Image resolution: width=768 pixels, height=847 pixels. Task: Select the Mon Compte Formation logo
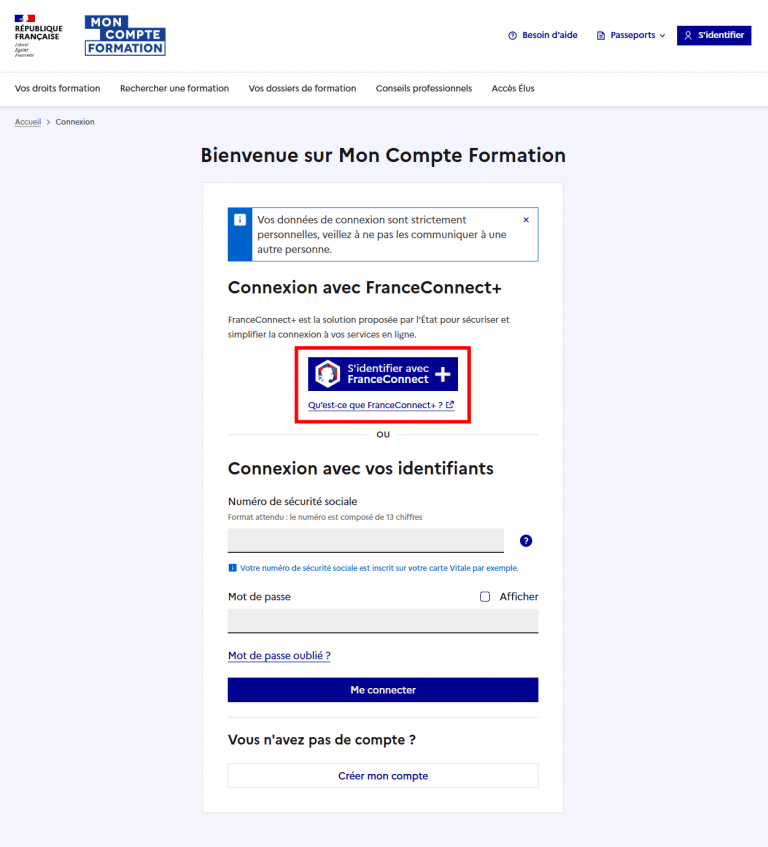(124, 35)
